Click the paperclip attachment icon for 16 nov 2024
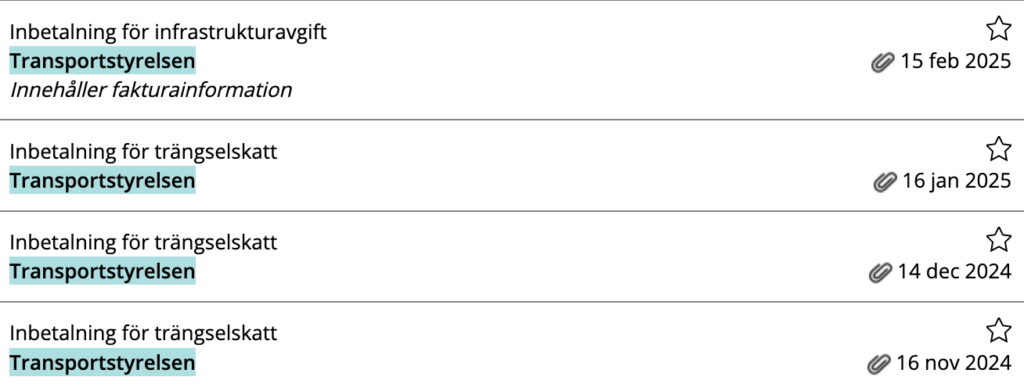This screenshot has width=1024, height=391. click(879, 362)
